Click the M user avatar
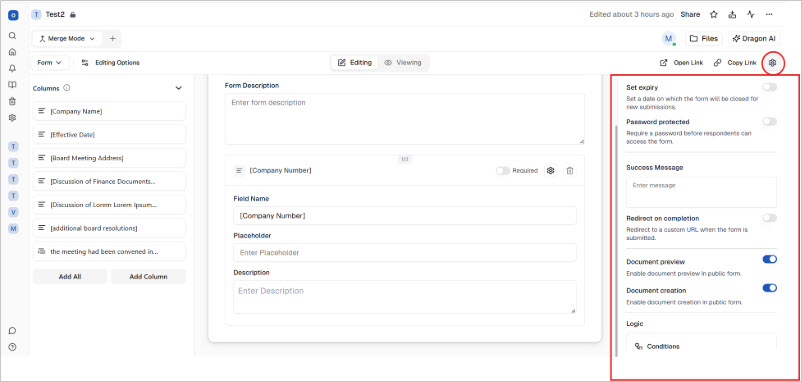This screenshot has width=802, height=382. pos(669,38)
